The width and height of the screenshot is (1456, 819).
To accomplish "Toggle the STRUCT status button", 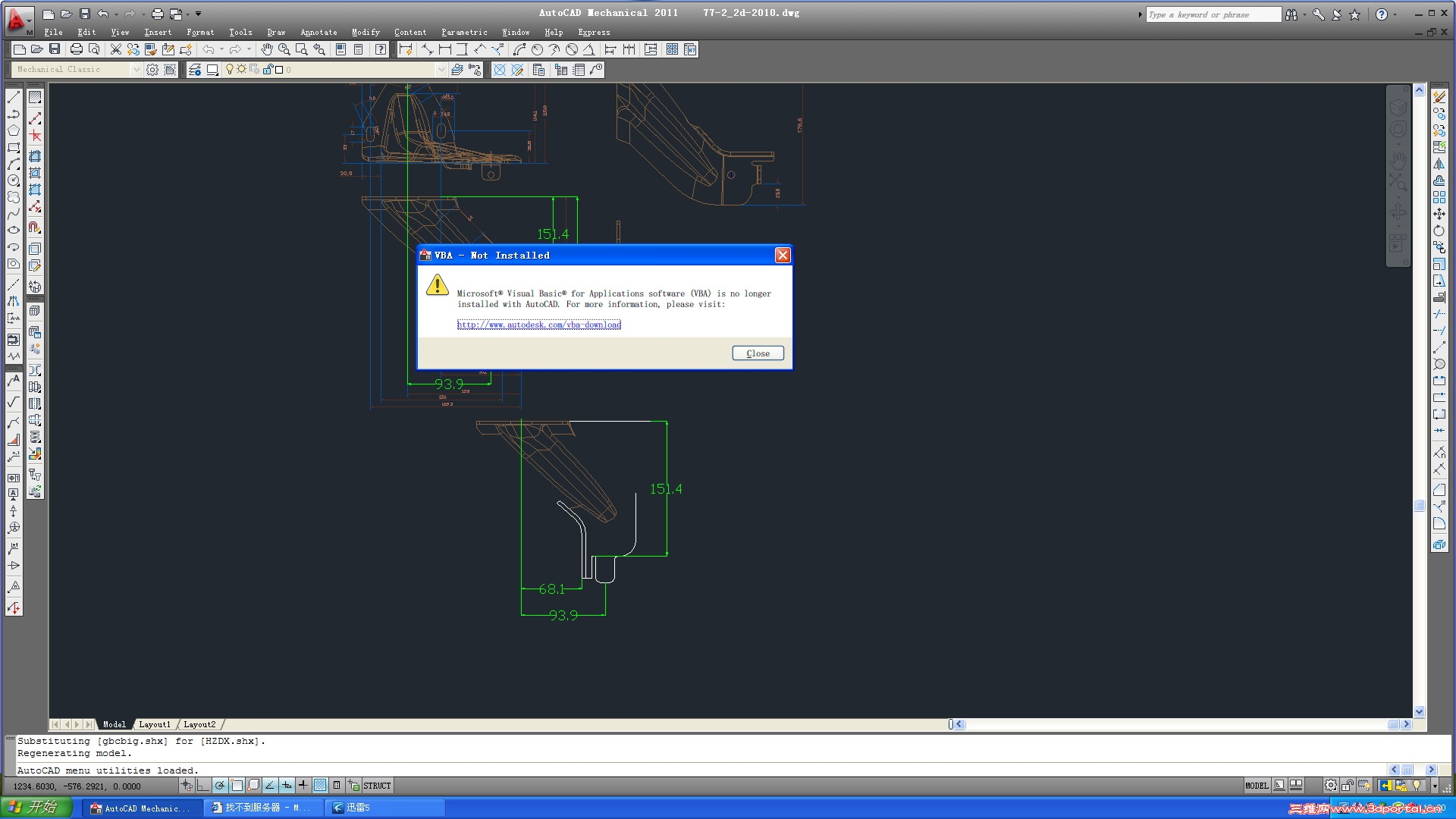I will 377,786.
